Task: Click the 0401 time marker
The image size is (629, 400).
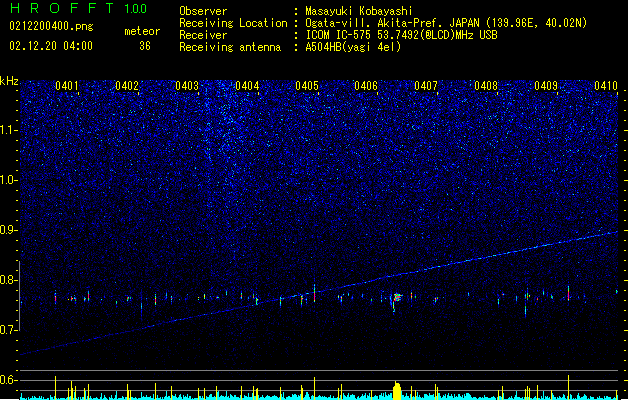Action: (67, 86)
